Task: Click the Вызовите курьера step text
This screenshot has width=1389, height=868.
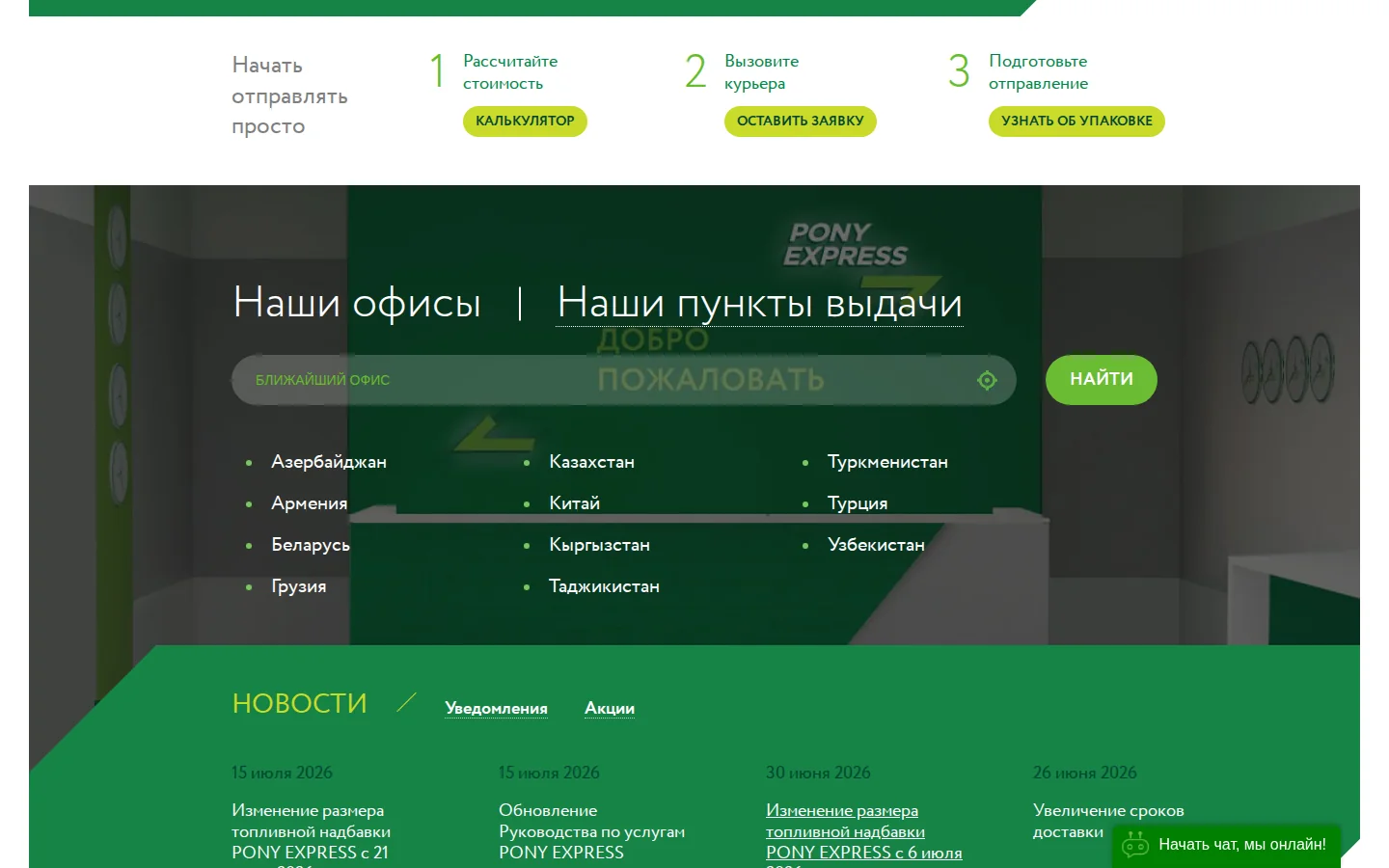Action: (762, 72)
